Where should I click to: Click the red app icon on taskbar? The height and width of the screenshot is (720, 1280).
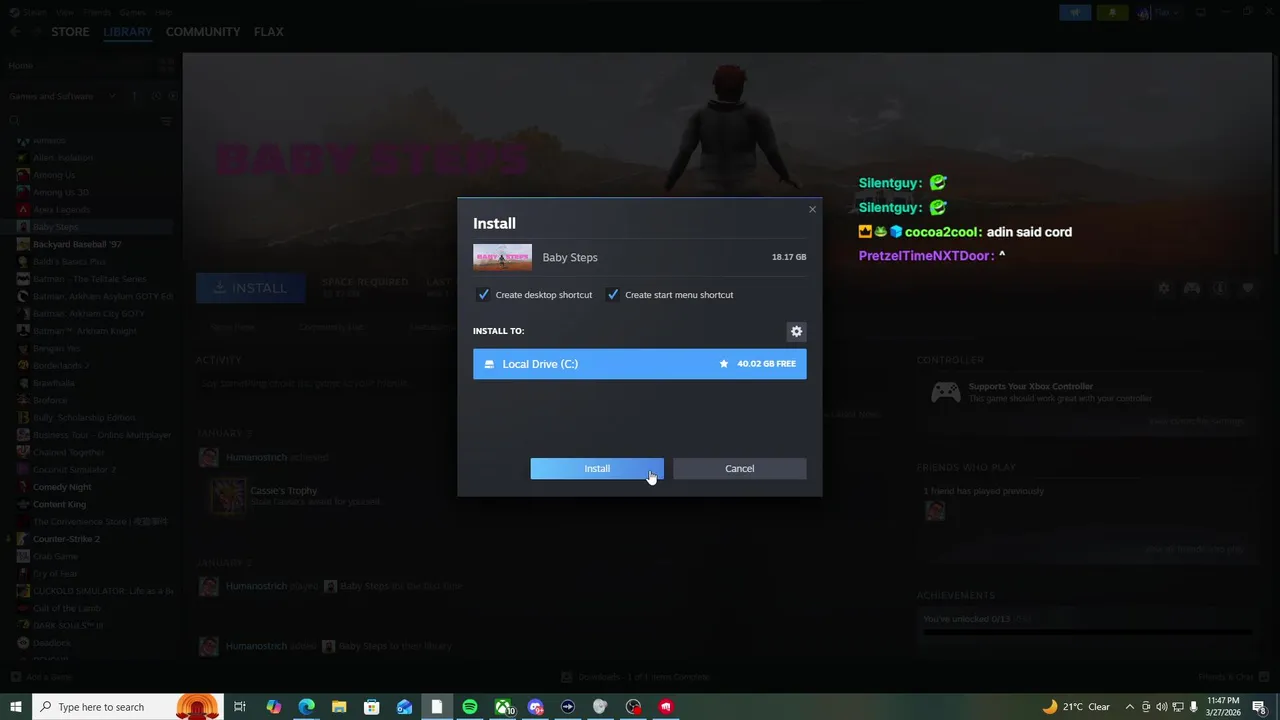coord(666,707)
